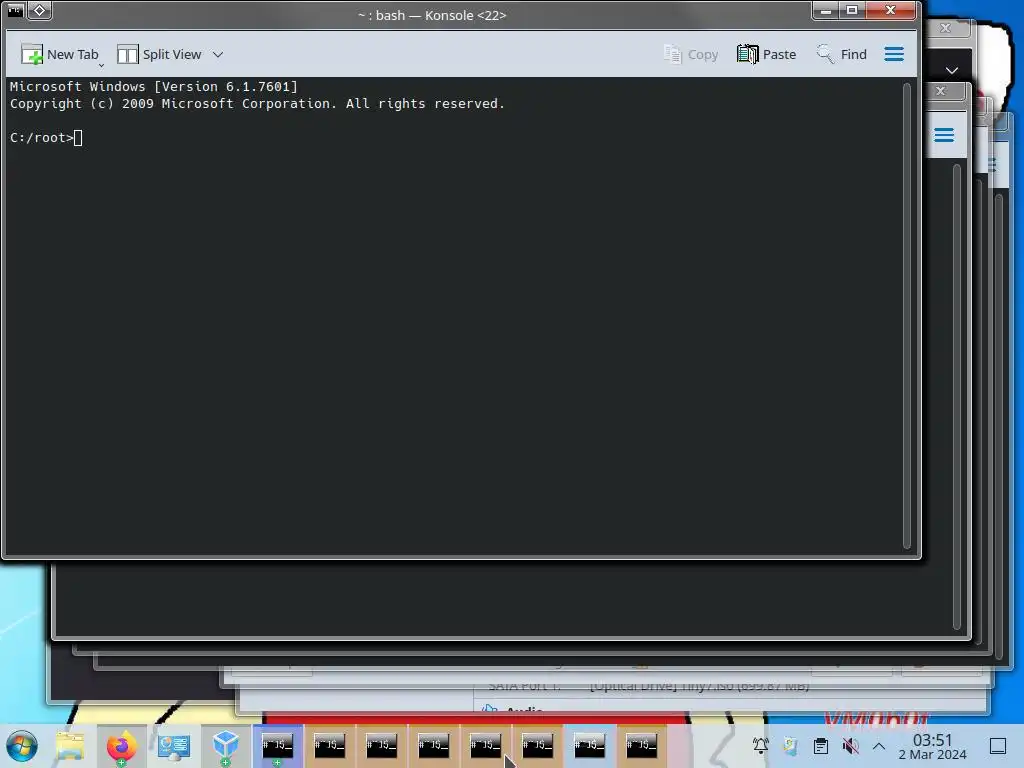Close the background window with the dark chevron

(x=945, y=28)
